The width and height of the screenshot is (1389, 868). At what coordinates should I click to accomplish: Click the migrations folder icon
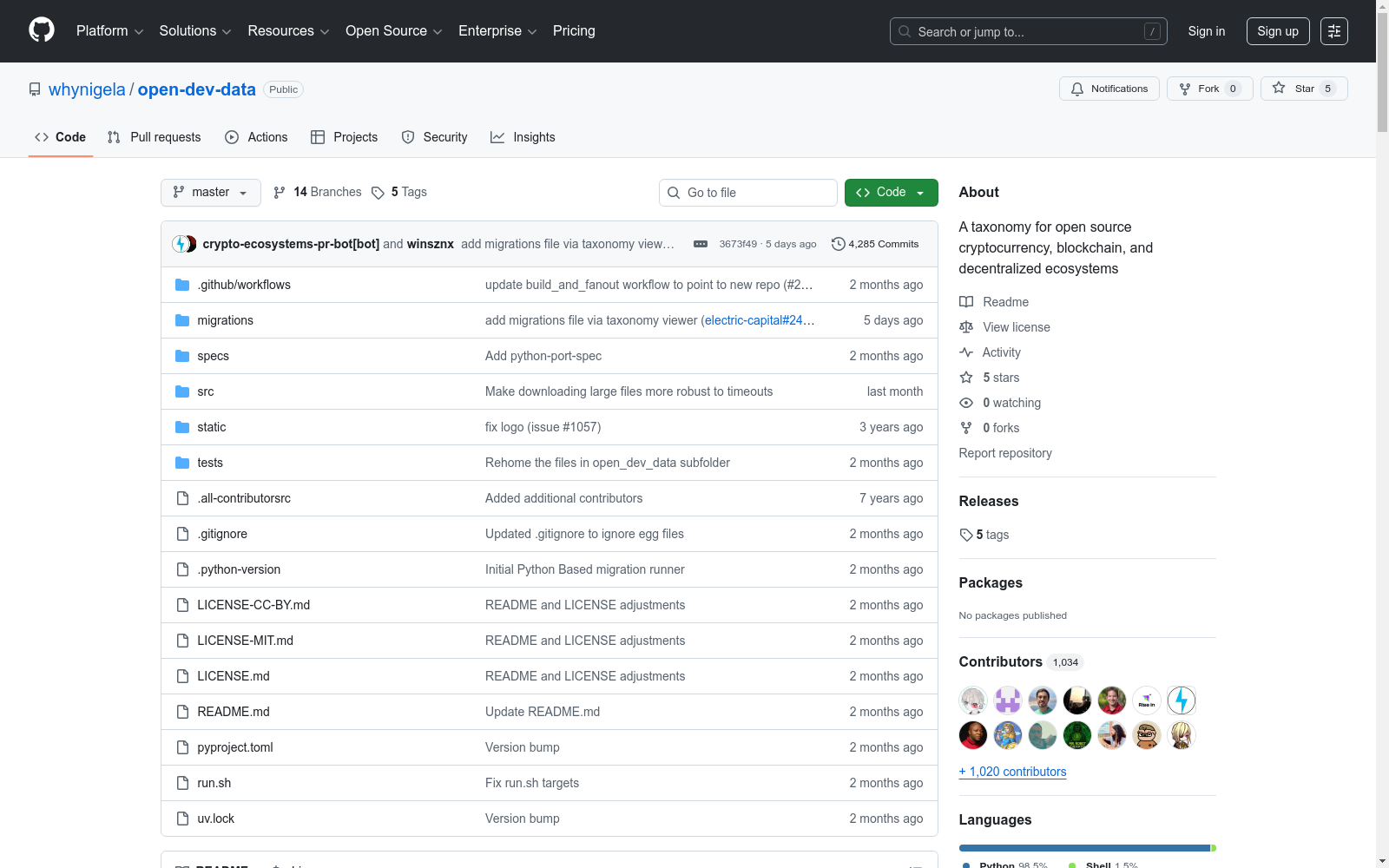182,320
